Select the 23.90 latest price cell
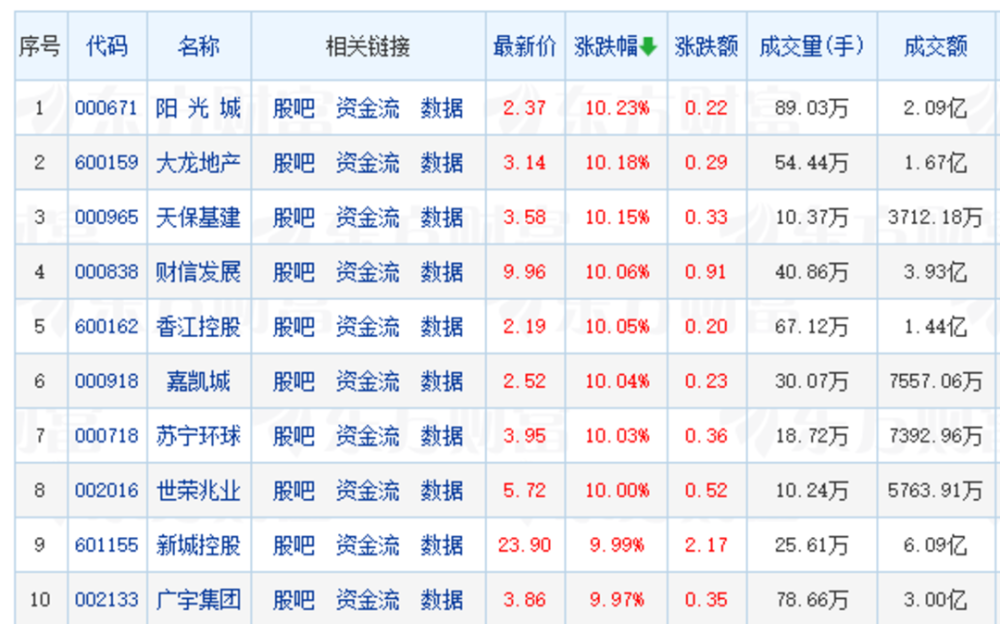This screenshot has height=624, width=1000. click(524, 546)
